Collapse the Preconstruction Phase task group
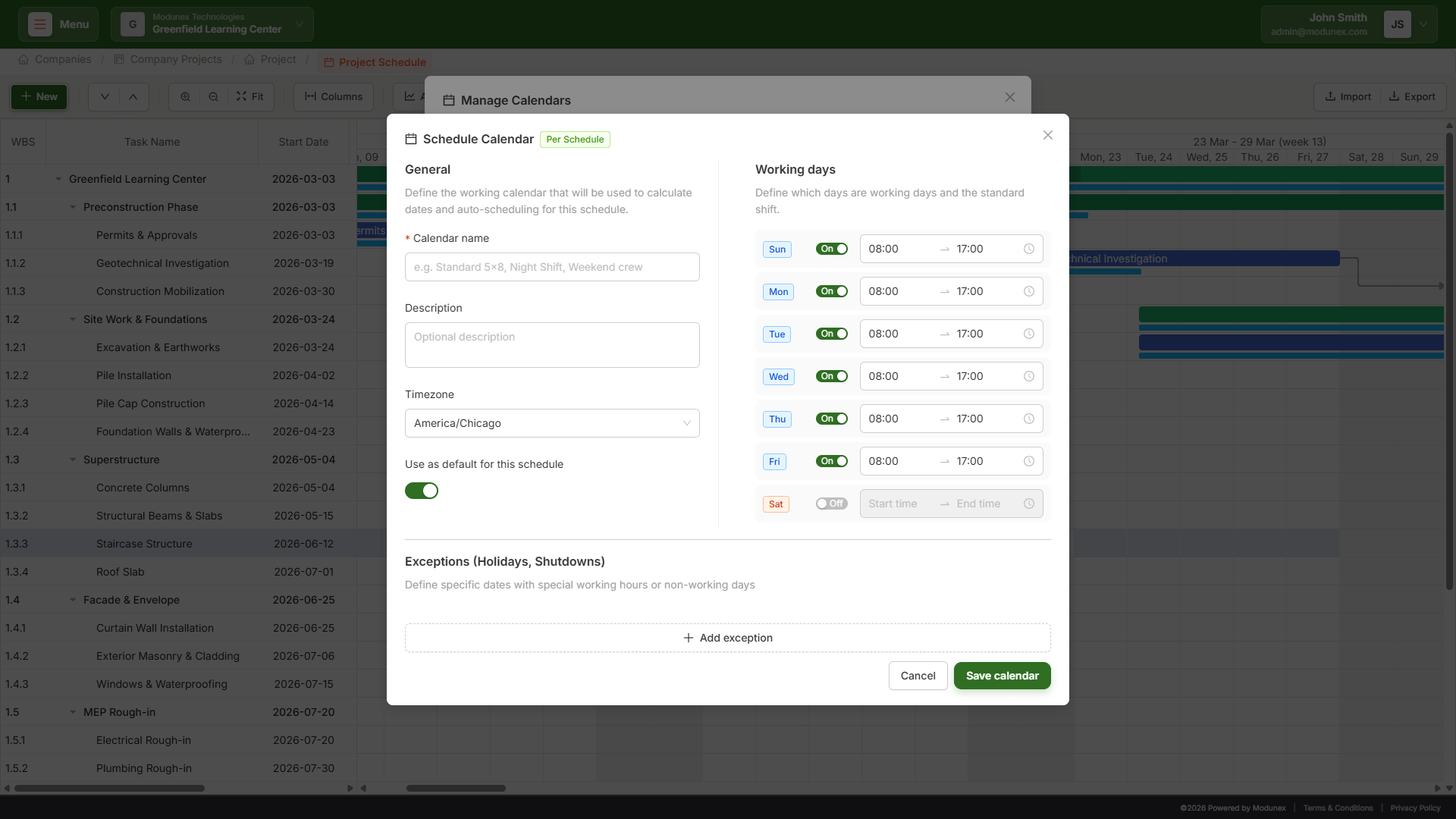This screenshot has width=1456, height=819. (72, 206)
